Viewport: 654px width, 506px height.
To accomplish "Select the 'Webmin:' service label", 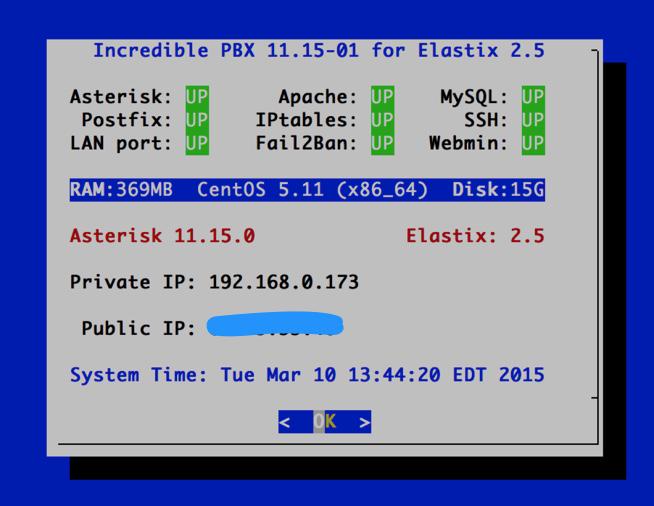I will click(x=468, y=143).
